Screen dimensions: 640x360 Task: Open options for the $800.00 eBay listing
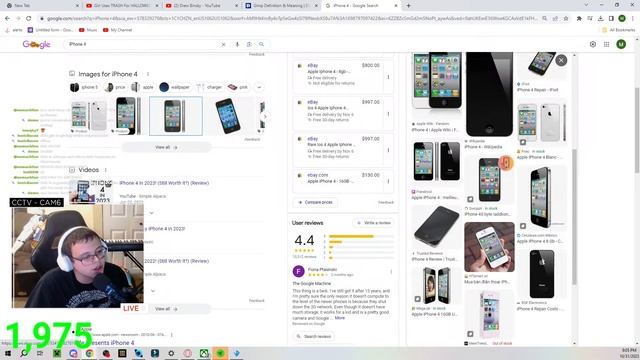coord(388,77)
